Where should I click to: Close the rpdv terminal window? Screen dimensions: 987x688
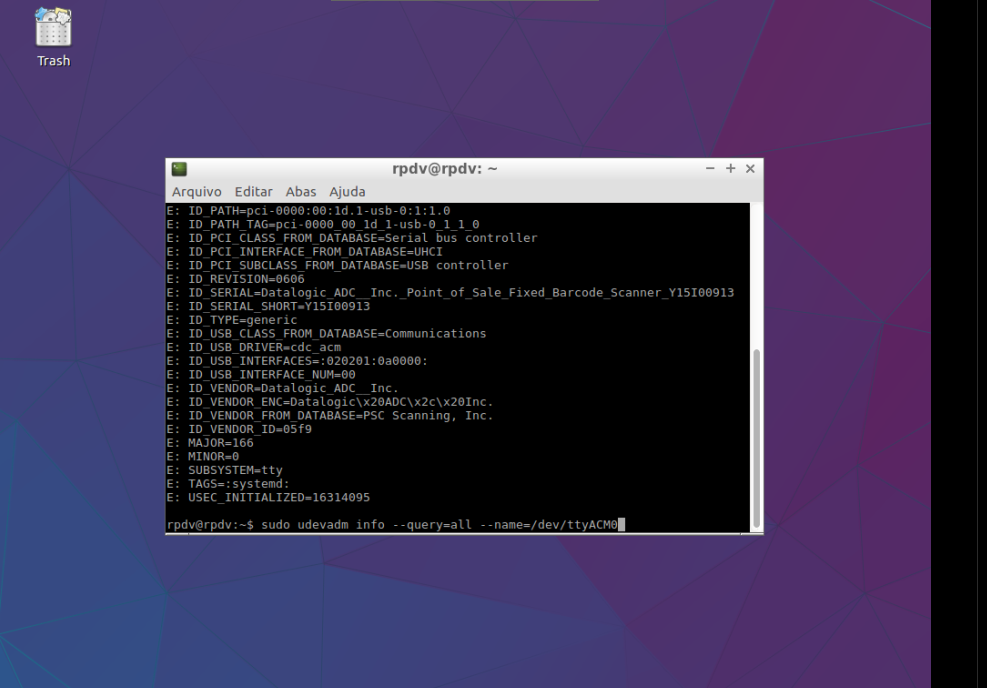(x=750, y=169)
